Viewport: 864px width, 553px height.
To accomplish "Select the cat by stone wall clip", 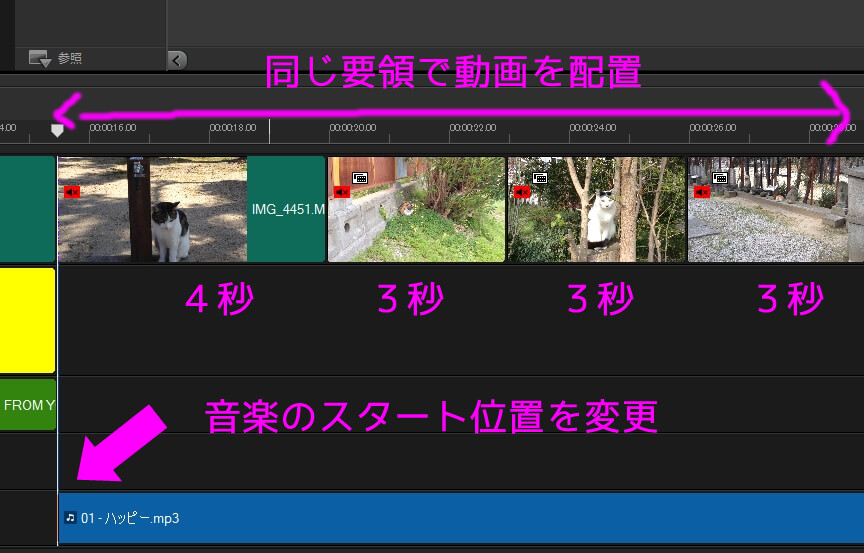I will coord(416,209).
